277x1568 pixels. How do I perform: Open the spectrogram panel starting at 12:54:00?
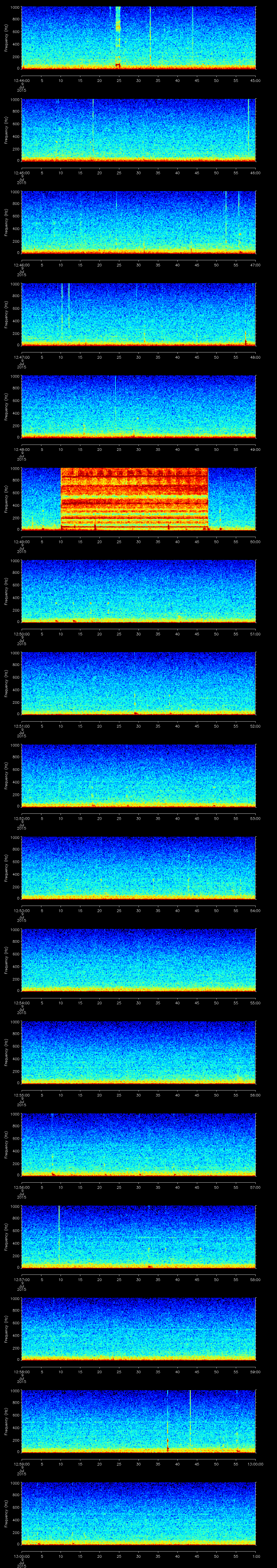pos(138,960)
